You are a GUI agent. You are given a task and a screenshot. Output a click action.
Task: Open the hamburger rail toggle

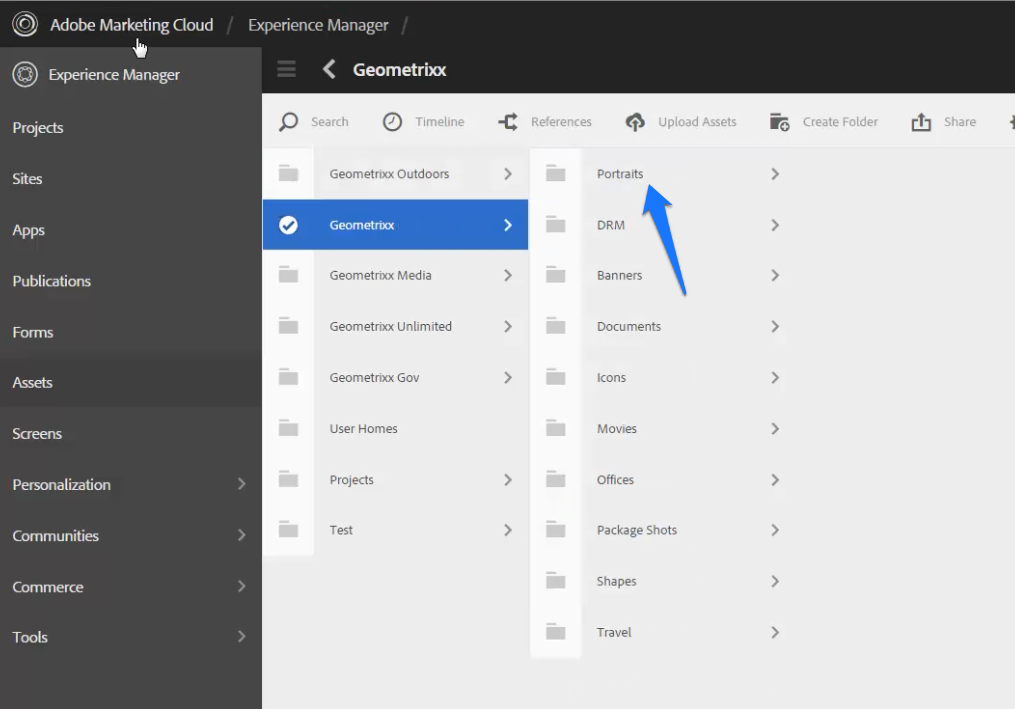(286, 69)
